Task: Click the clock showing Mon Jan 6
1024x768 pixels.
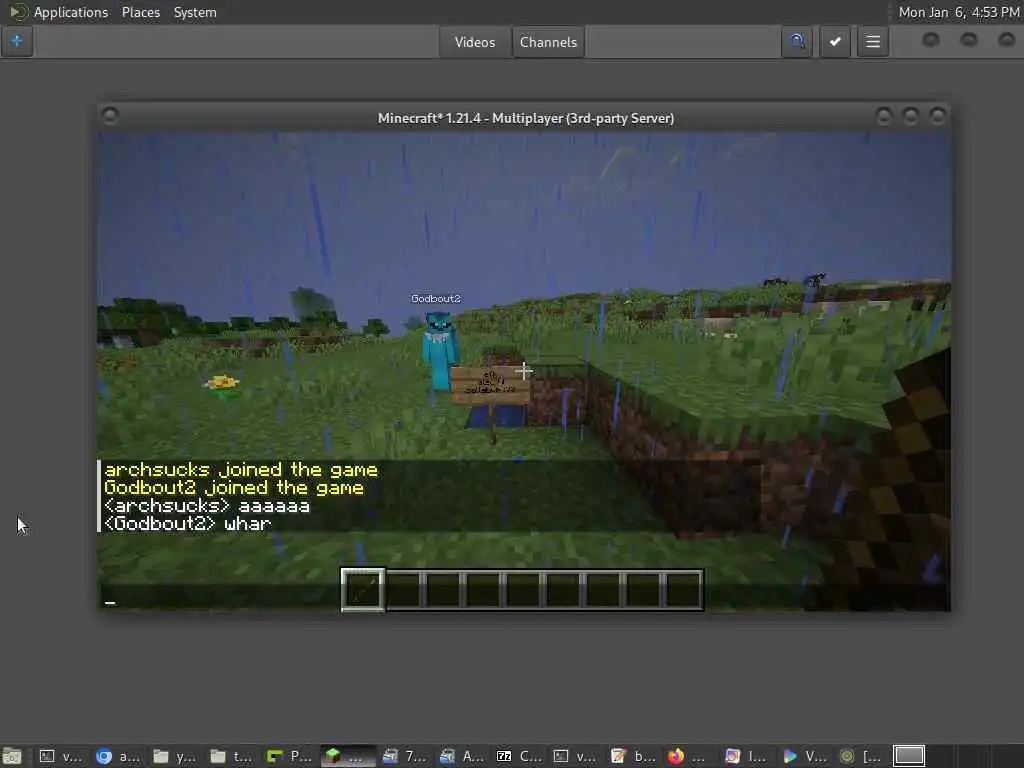Action: point(958,12)
